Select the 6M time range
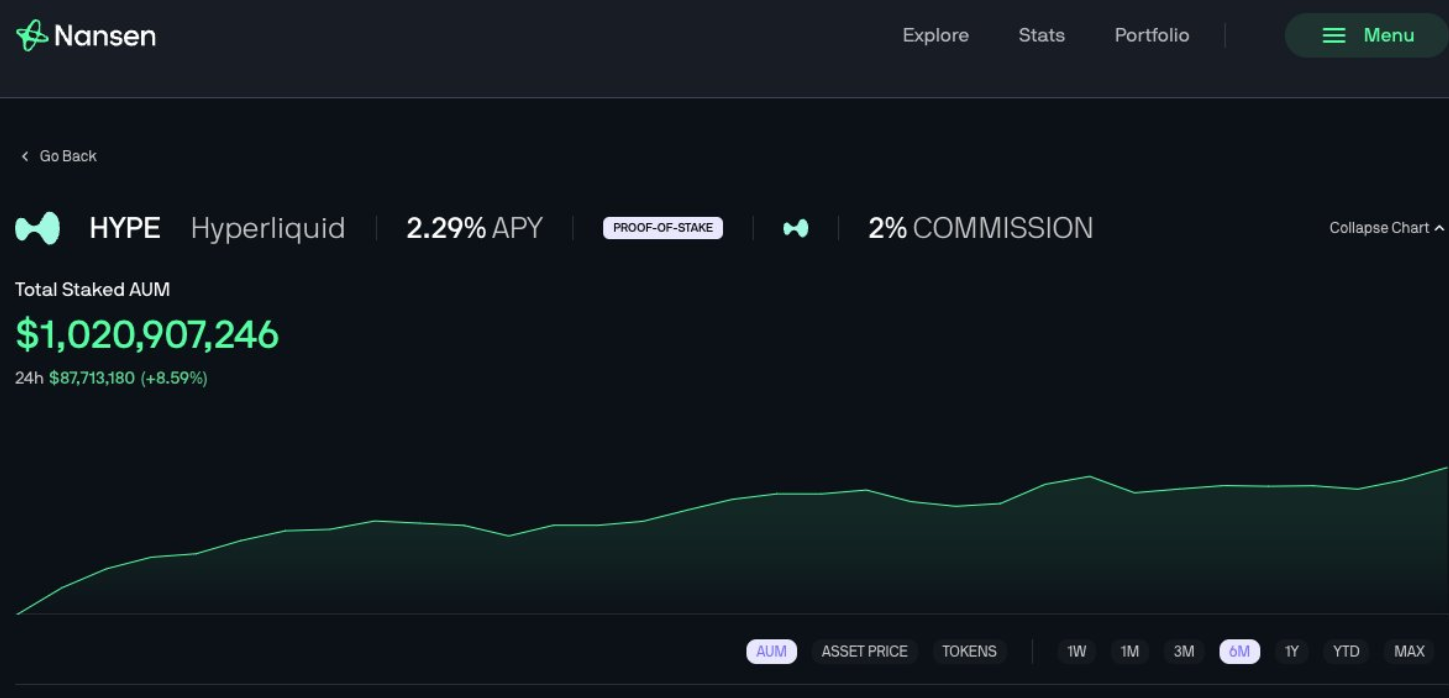The height and width of the screenshot is (698, 1449). [1239, 652]
